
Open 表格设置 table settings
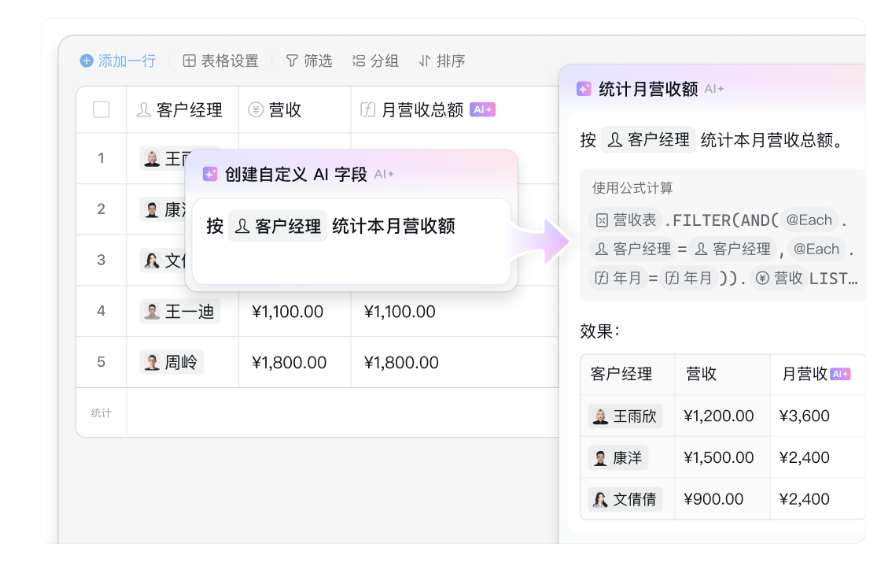click(220, 61)
